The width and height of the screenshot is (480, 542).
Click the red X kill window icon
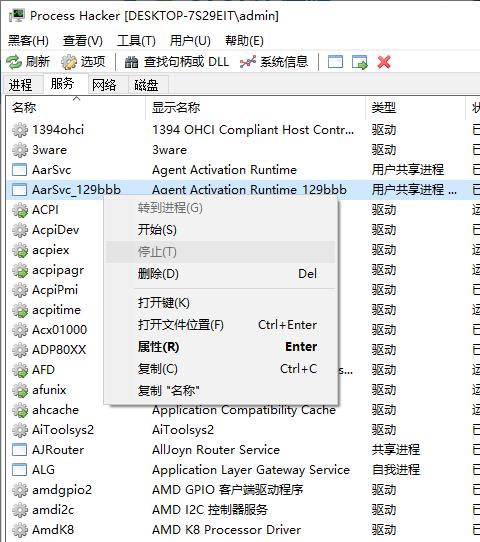pyautogui.click(x=384, y=62)
